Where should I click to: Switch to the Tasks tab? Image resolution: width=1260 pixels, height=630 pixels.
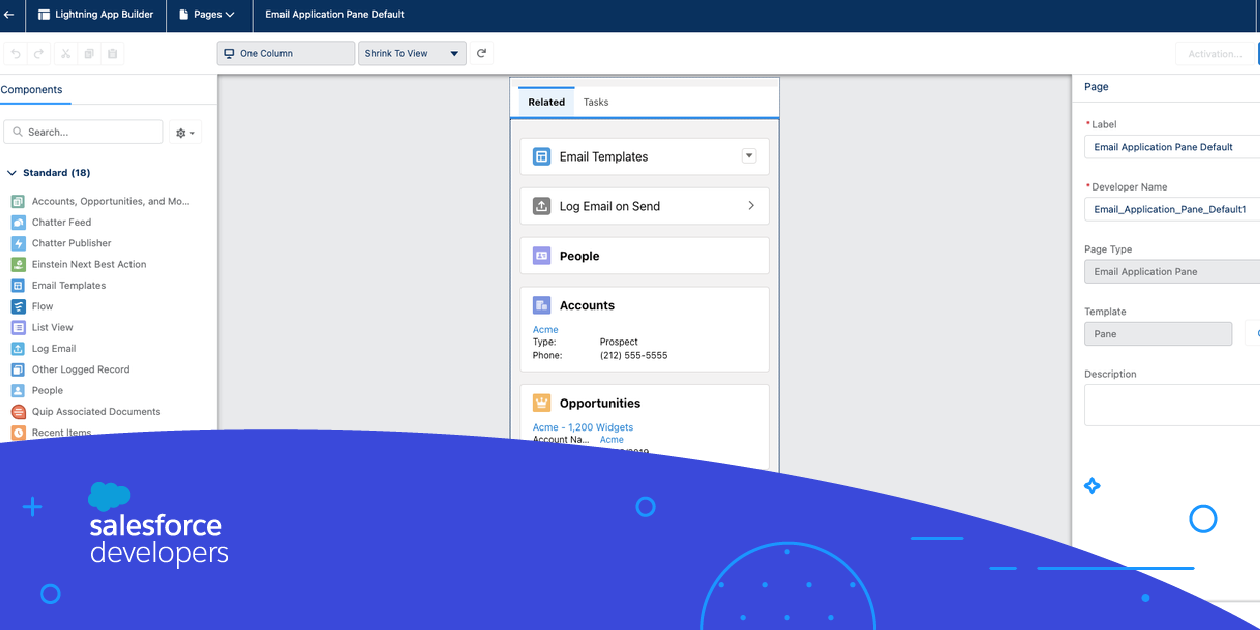[596, 102]
